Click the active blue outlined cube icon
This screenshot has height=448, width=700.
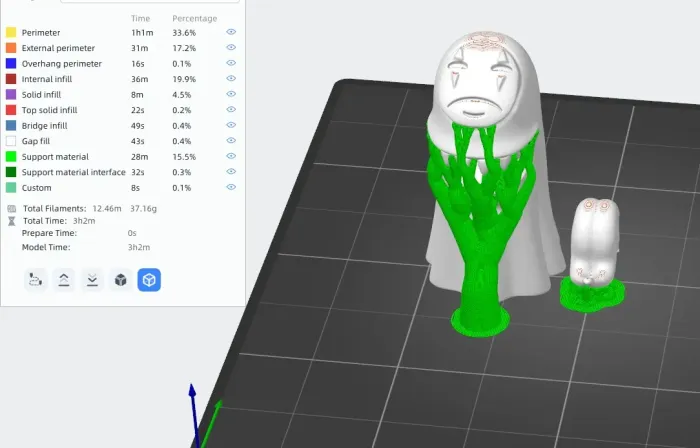[149, 280]
